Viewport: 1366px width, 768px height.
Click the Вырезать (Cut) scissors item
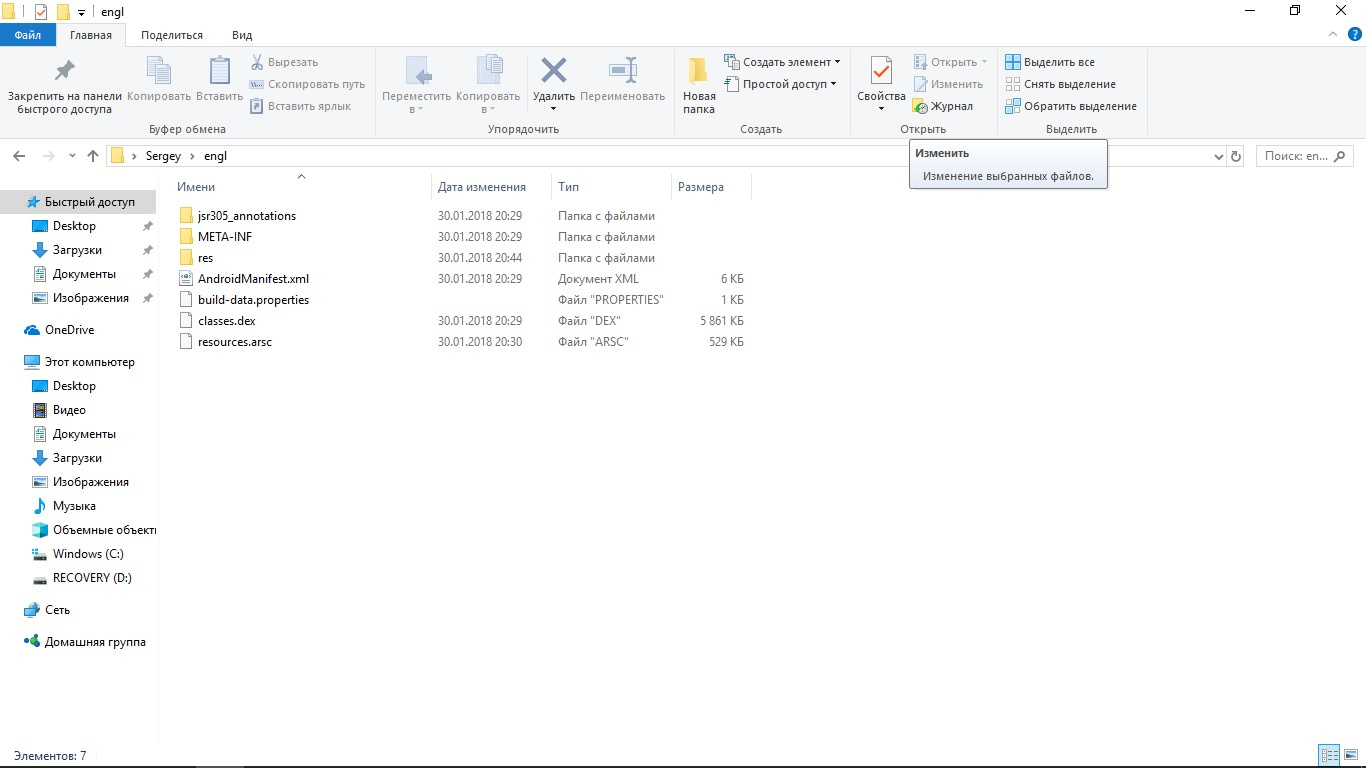(x=284, y=62)
